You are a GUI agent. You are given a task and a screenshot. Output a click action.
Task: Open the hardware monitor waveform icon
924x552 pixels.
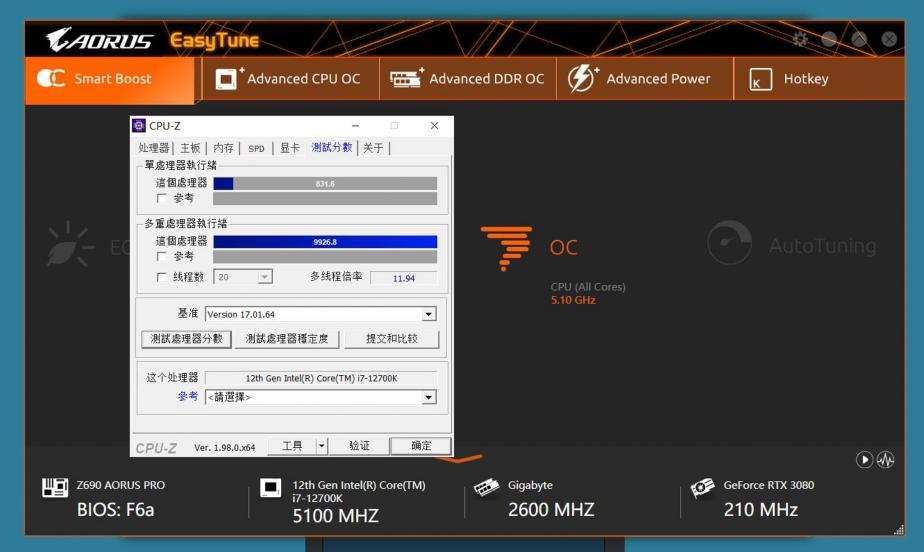[886, 460]
